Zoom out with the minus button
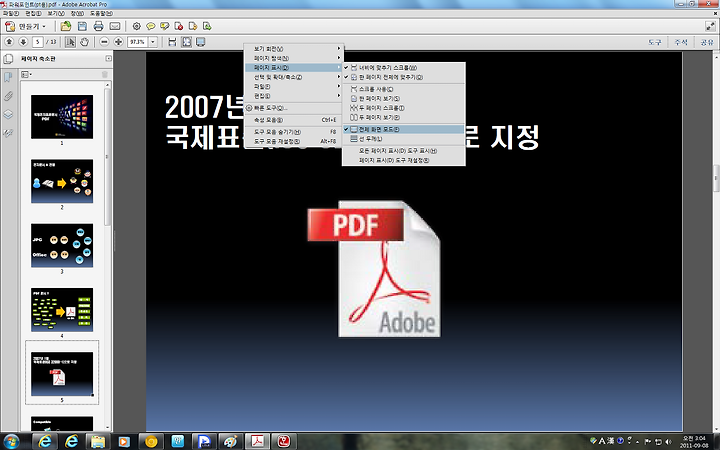The height and width of the screenshot is (450, 720). pyautogui.click(x=104, y=42)
